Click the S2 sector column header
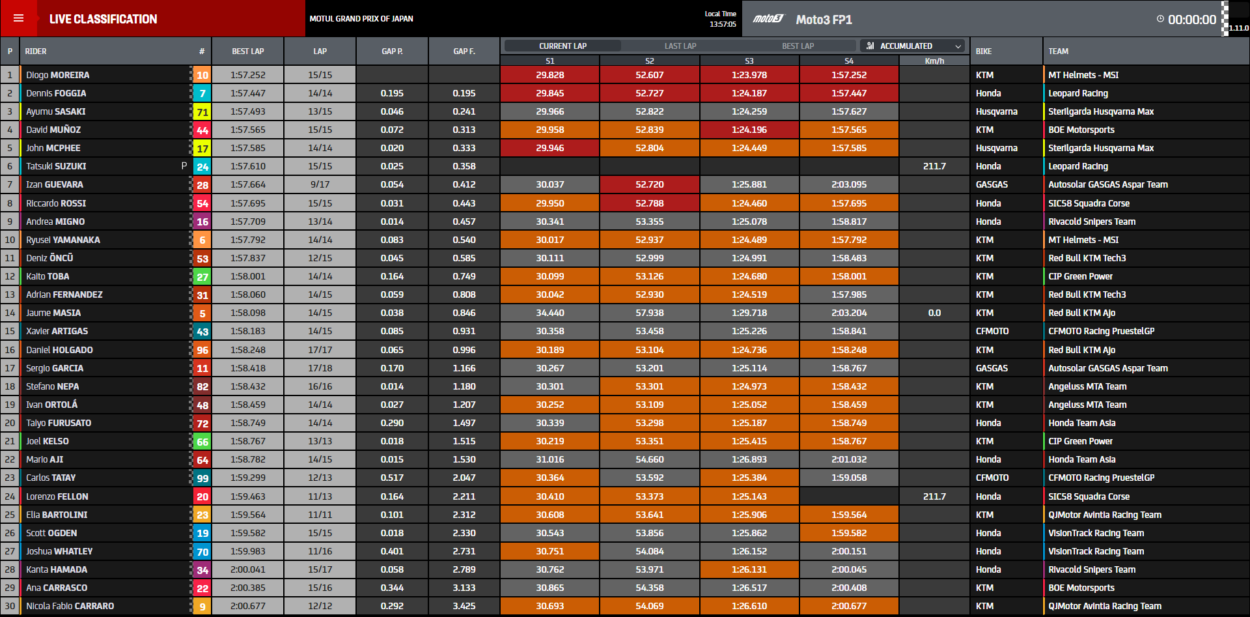 [649, 61]
